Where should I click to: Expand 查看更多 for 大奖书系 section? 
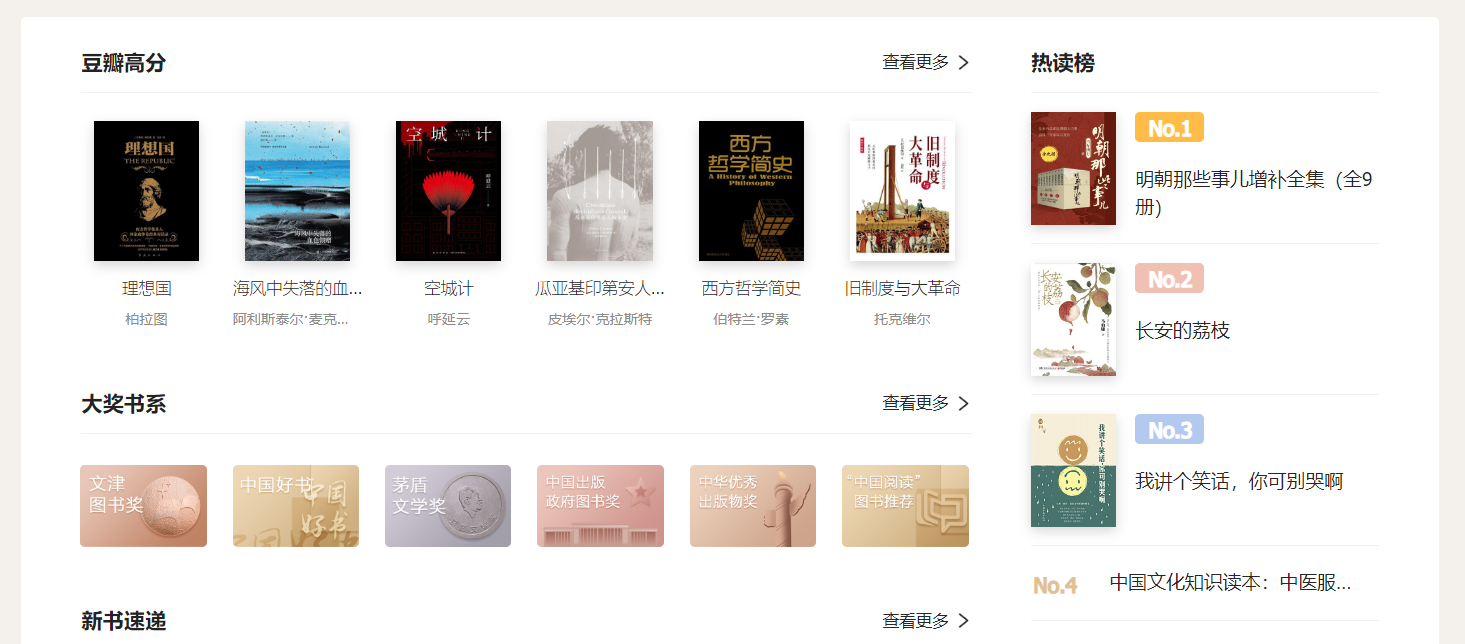click(x=926, y=403)
